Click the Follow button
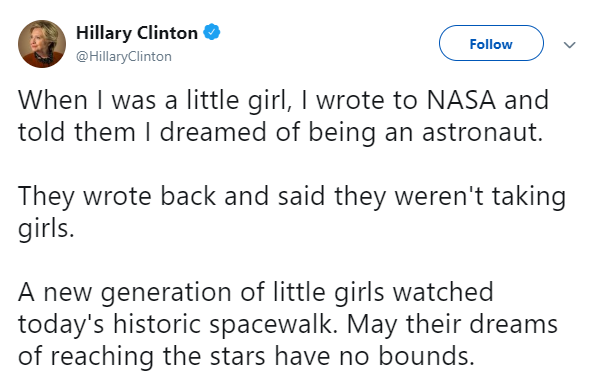This screenshot has width=603, height=385. pos(491,43)
